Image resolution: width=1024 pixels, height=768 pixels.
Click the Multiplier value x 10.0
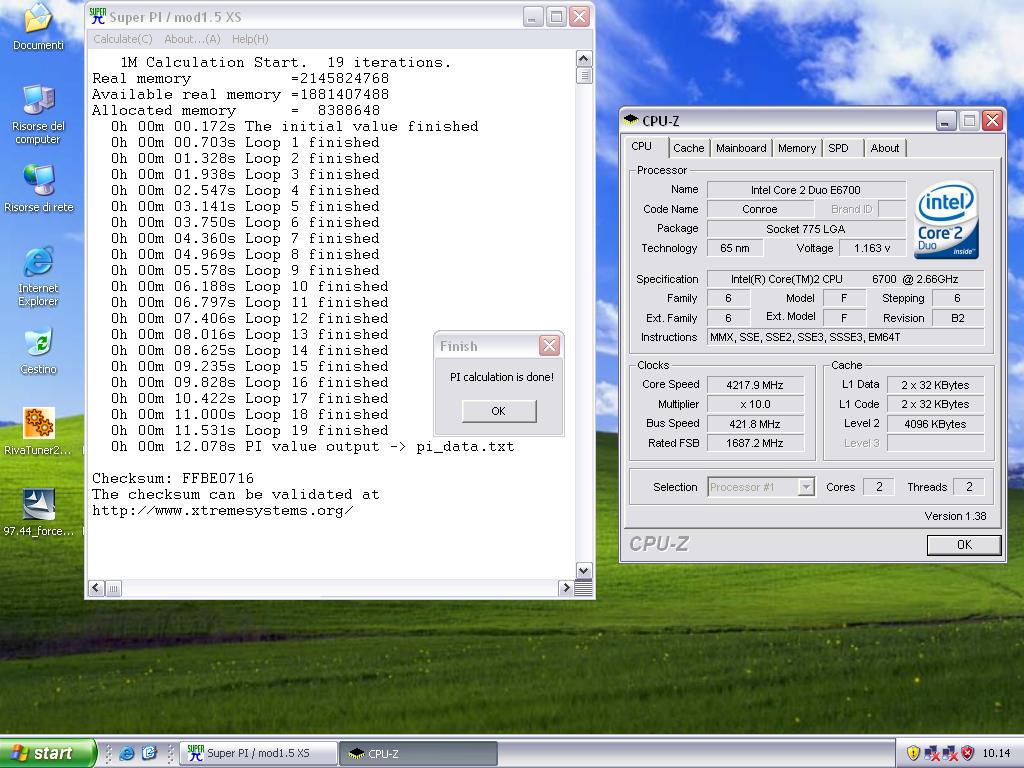pos(755,404)
